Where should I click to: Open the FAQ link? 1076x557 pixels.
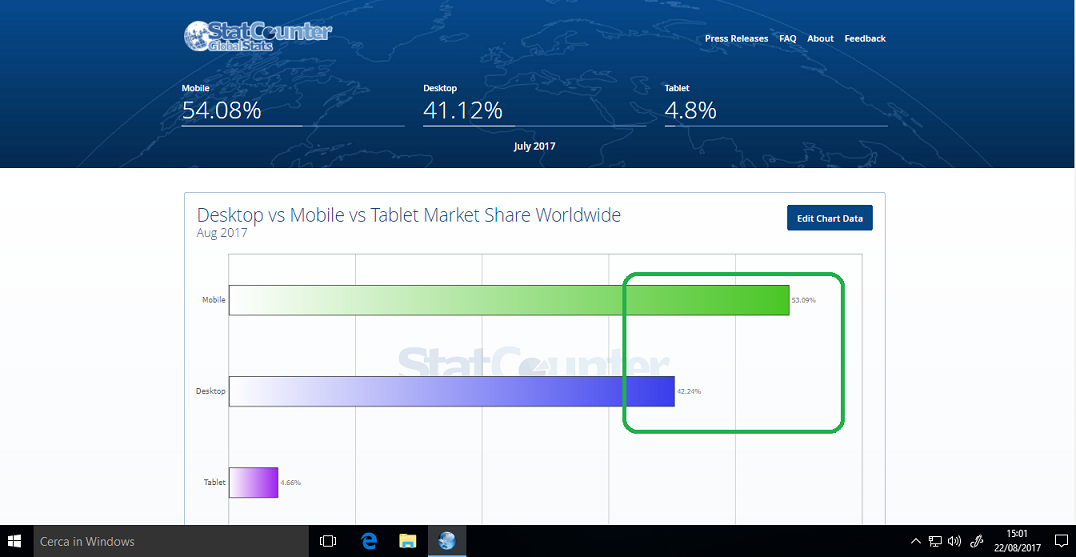(788, 38)
